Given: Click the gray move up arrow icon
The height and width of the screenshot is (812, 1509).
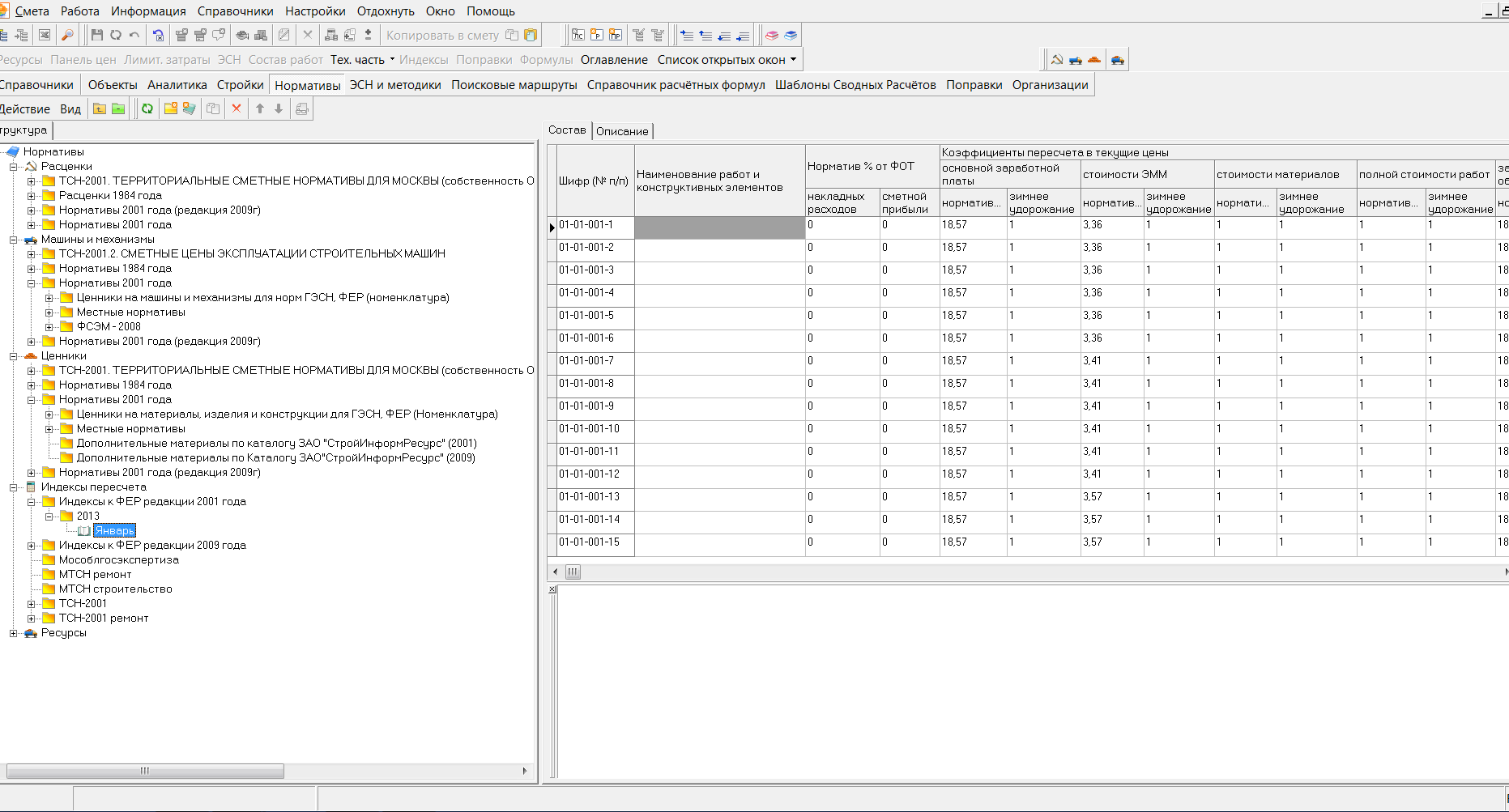Looking at the screenshot, I should [260, 108].
